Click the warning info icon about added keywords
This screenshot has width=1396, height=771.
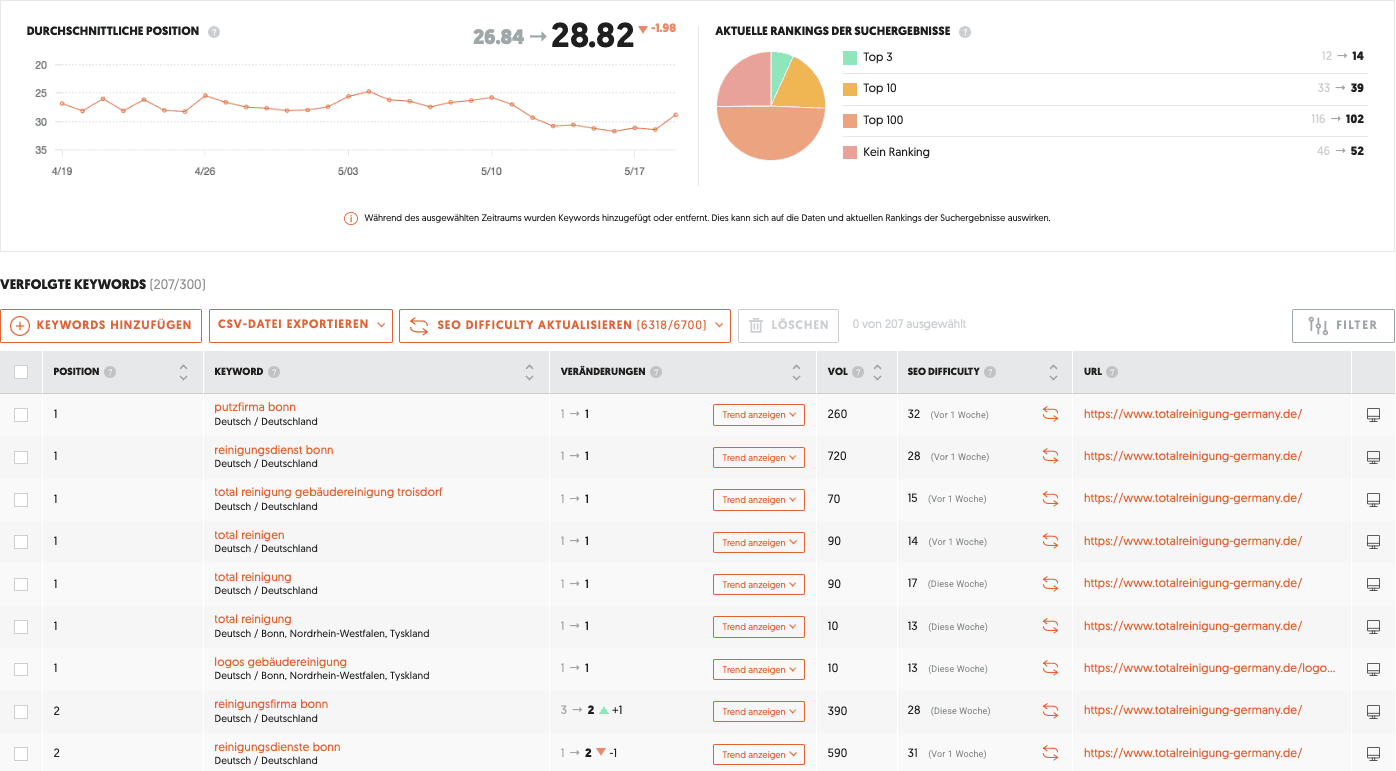351,218
